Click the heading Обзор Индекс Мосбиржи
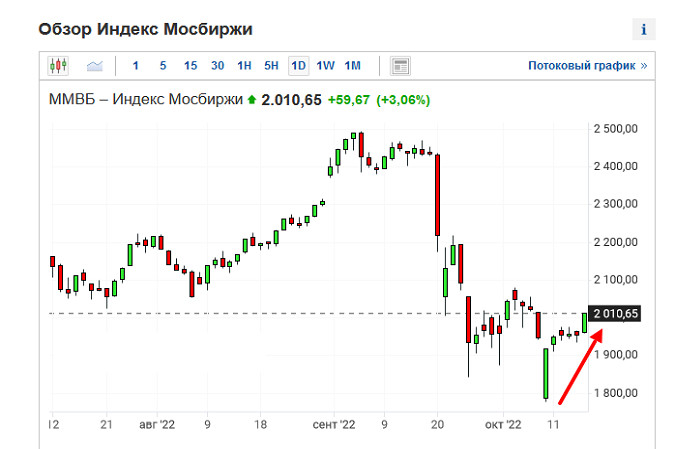The width and height of the screenshot is (675, 449). (x=146, y=29)
